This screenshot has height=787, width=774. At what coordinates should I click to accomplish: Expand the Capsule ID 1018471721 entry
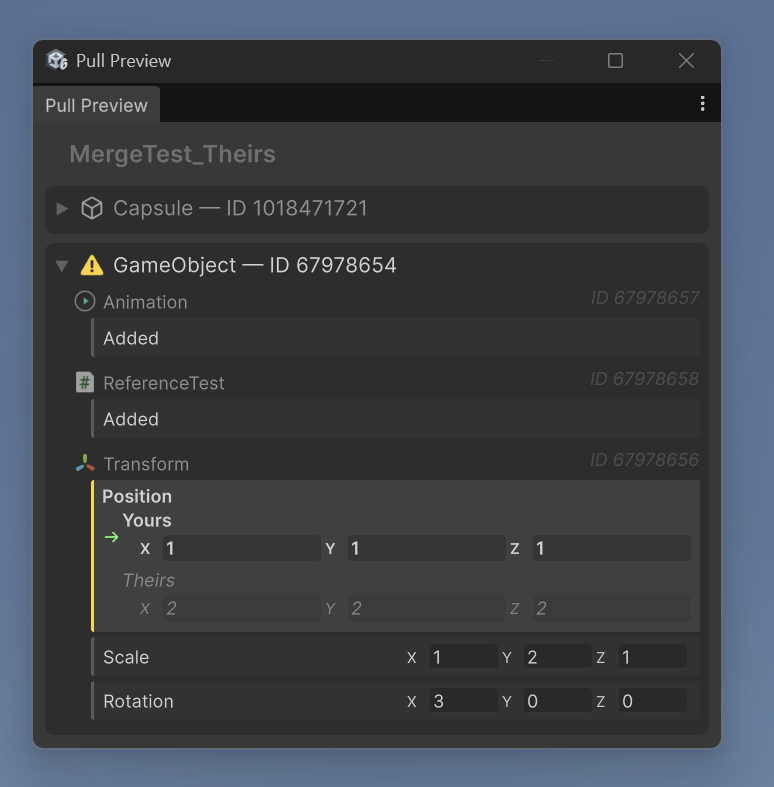(62, 208)
